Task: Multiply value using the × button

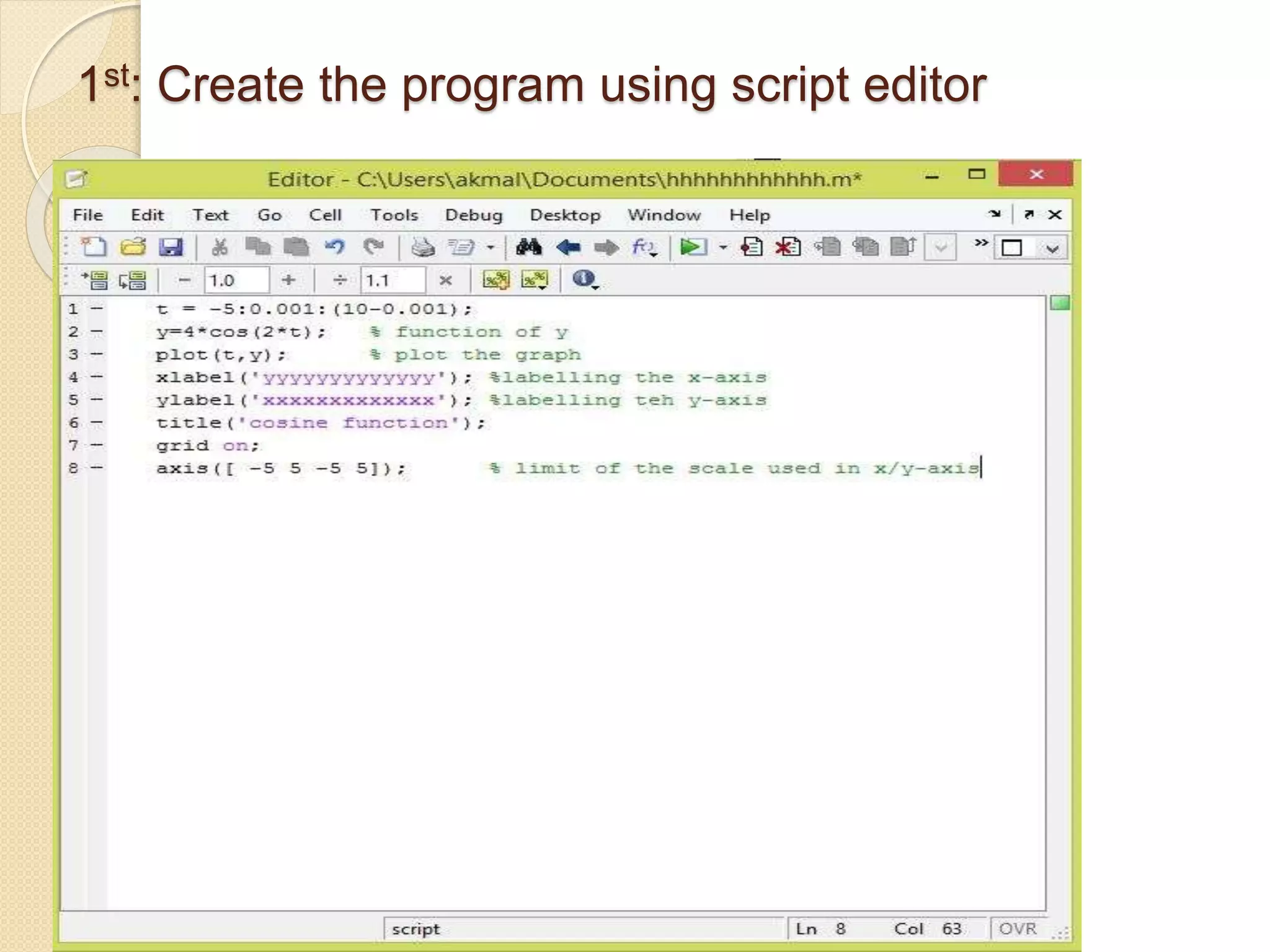Action: tap(445, 280)
